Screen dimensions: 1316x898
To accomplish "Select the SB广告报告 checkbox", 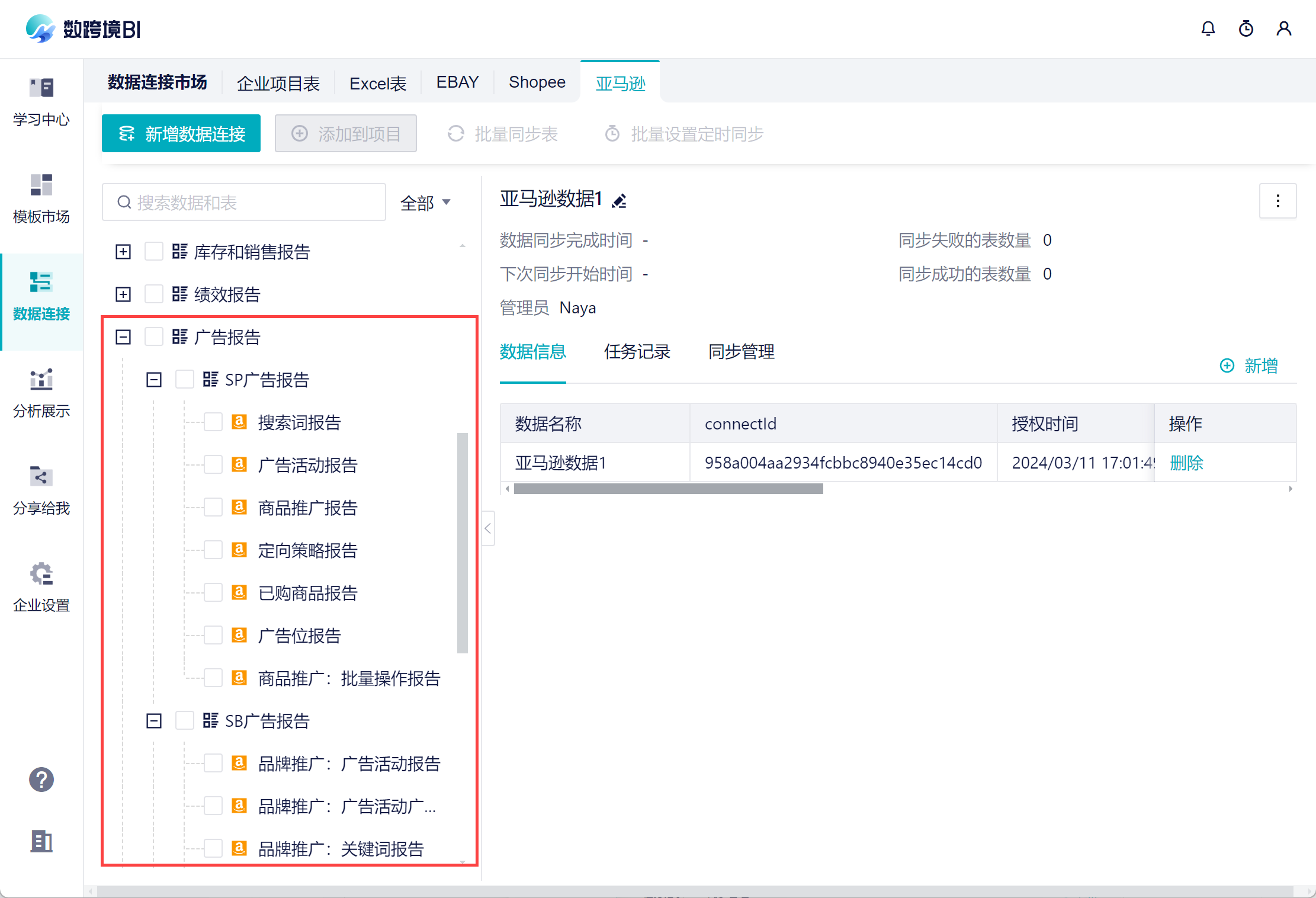I will tap(184, 721).
